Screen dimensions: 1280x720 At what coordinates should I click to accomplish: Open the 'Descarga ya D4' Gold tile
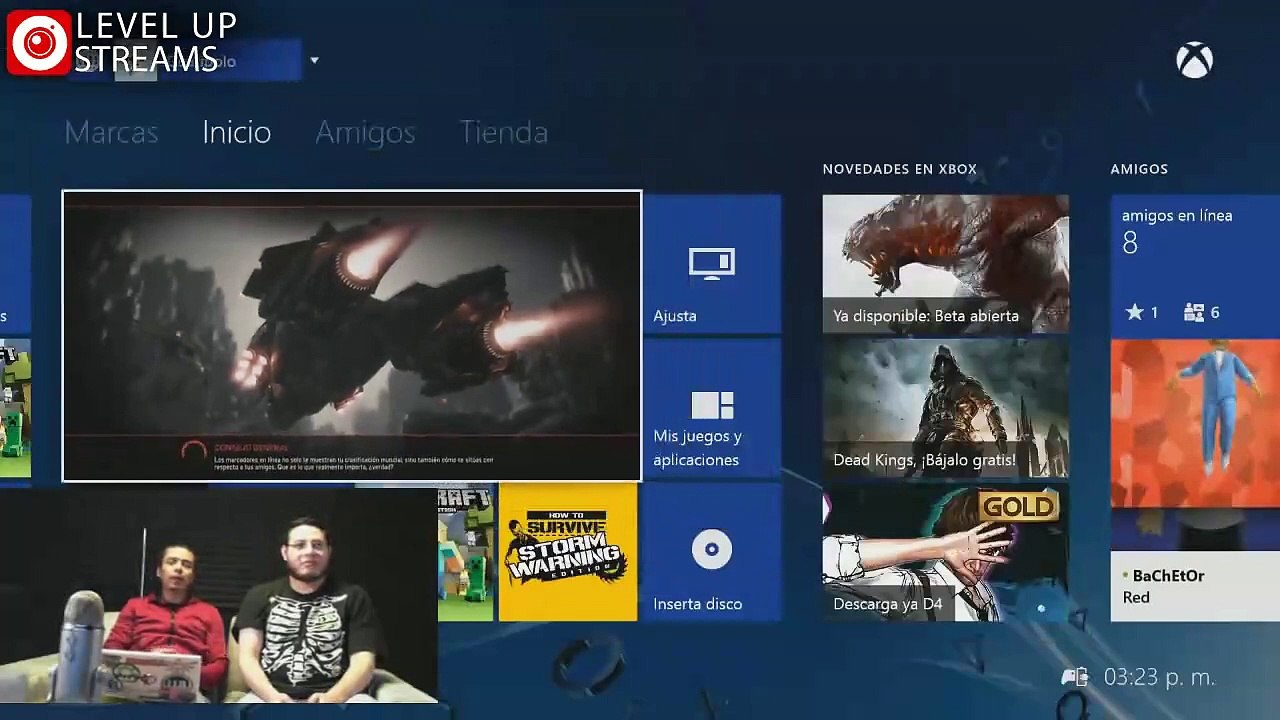[x=945, y=552]
